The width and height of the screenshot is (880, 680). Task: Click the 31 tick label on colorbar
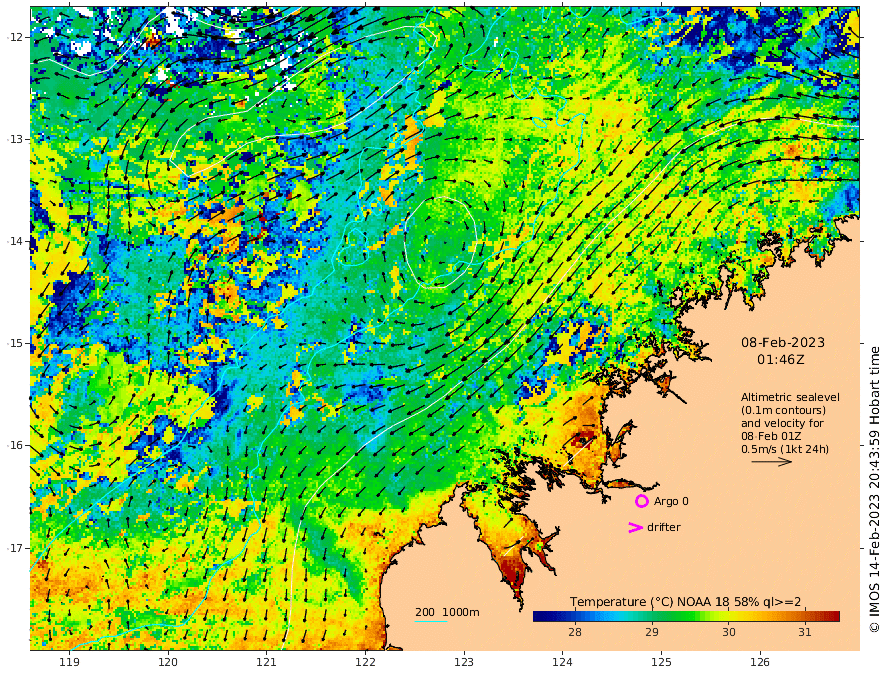[x=805, y=632]
